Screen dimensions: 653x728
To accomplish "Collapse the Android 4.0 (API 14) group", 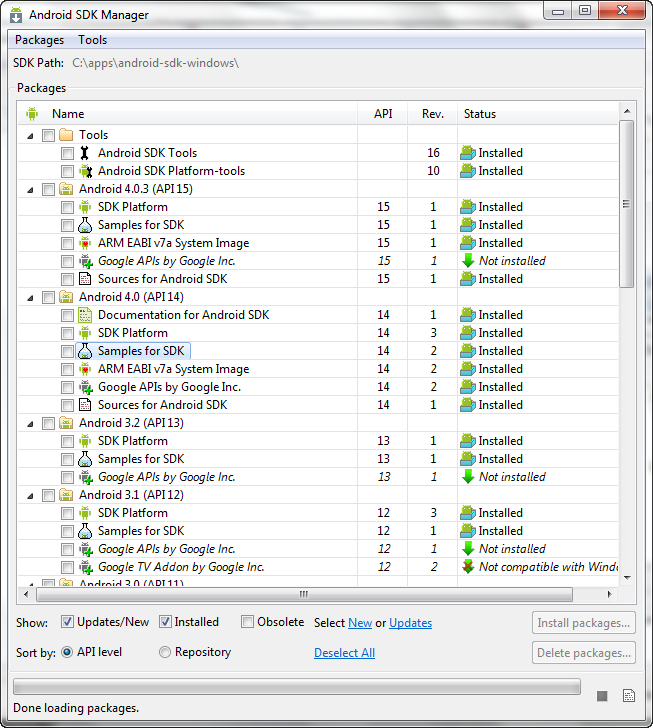I will tap(30, 298).
